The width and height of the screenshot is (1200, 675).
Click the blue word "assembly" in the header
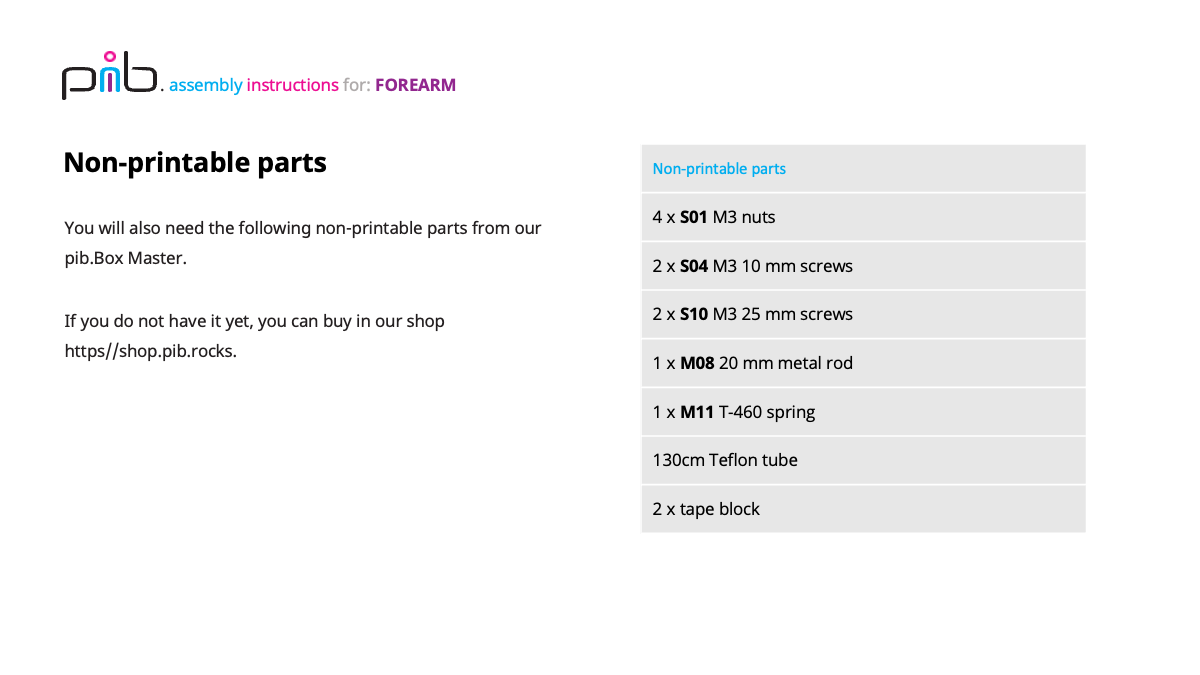coord(205,85)
